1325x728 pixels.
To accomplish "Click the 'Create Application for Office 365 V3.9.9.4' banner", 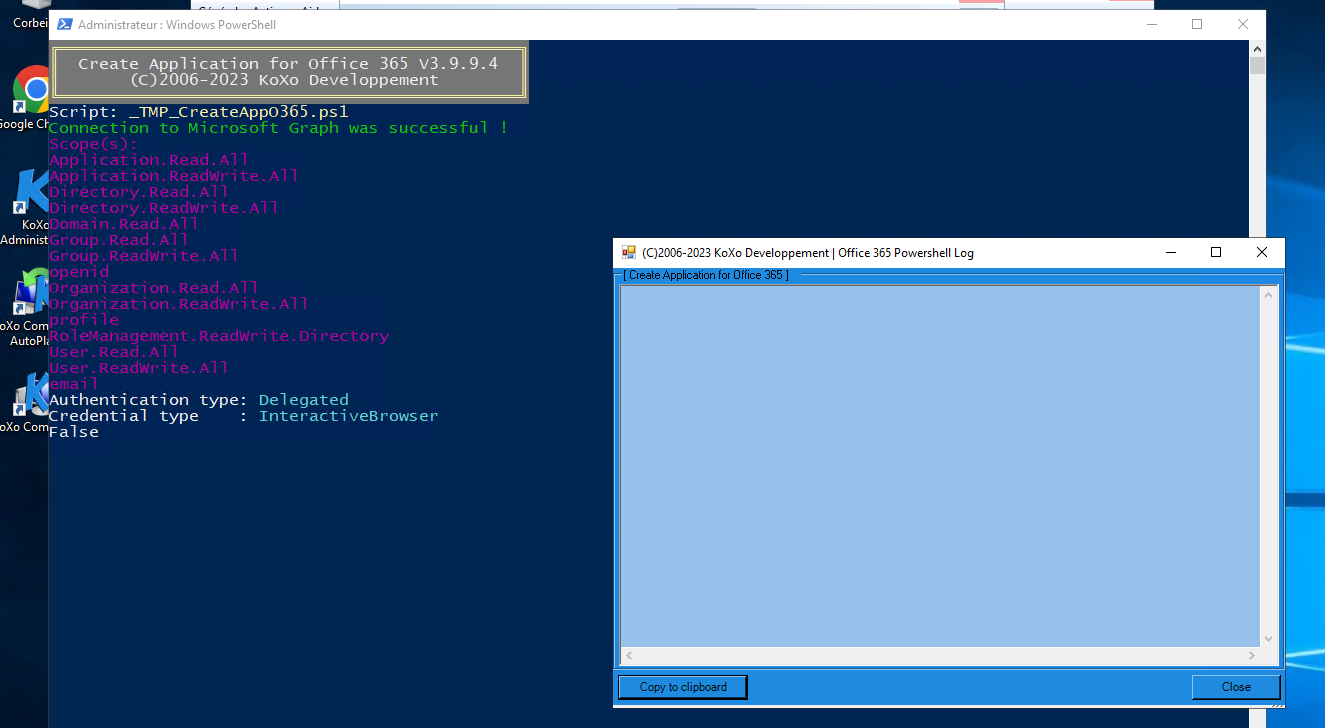I will click(288, 63).
